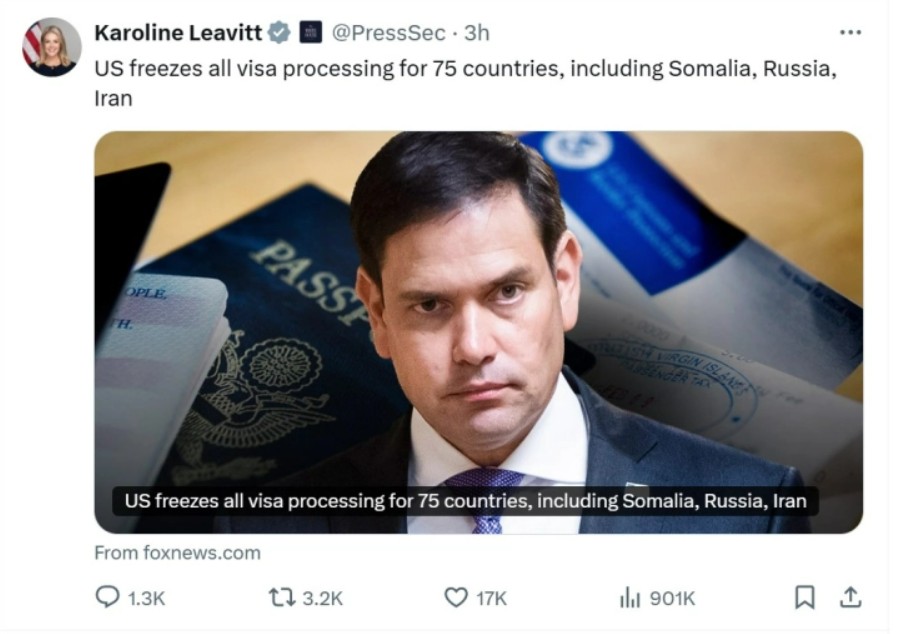Open the @PressSec handle link
The width and height of the screenshot is (911, 634).
click(388, 33)
